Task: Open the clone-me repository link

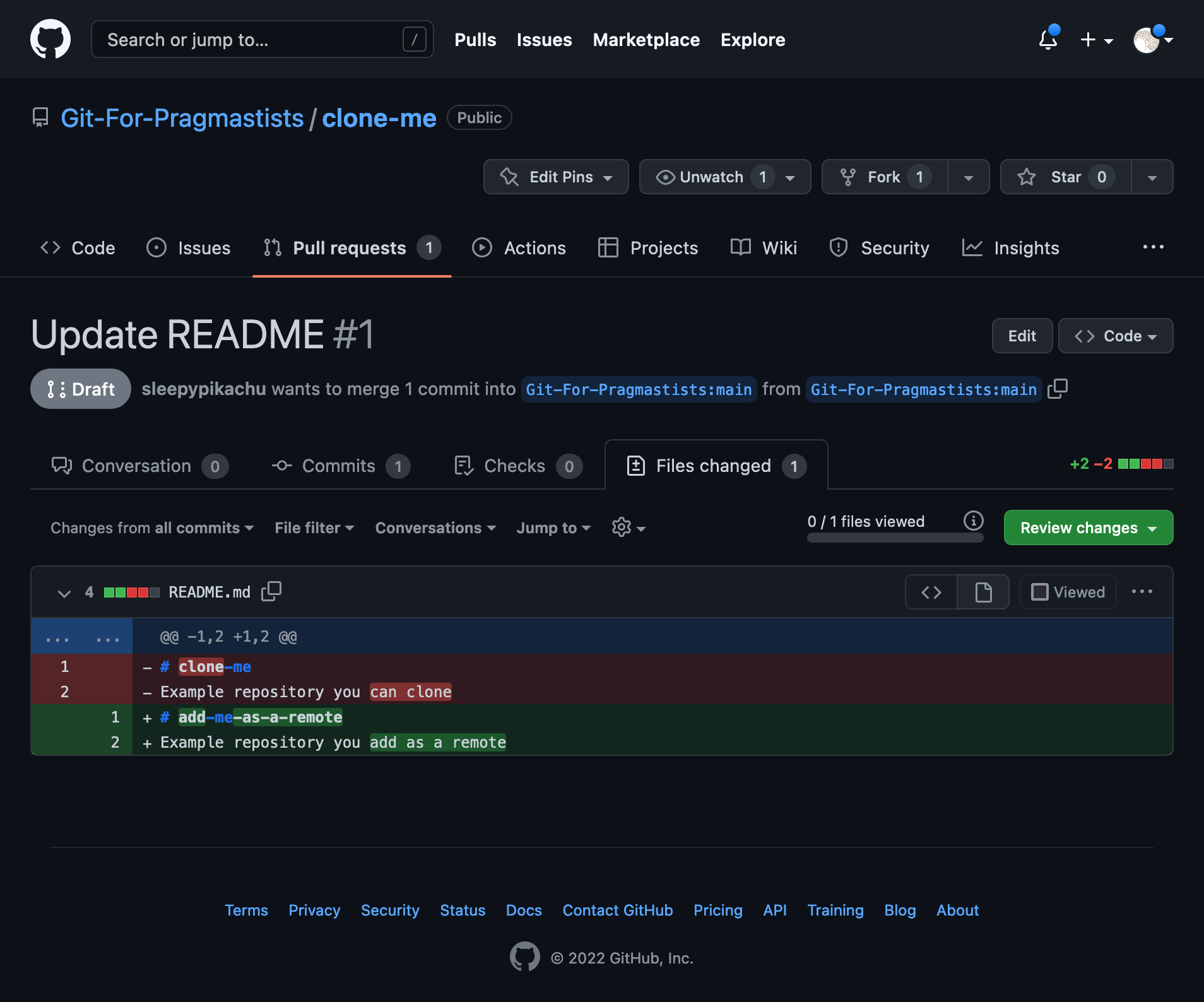Action: point(379,118)
